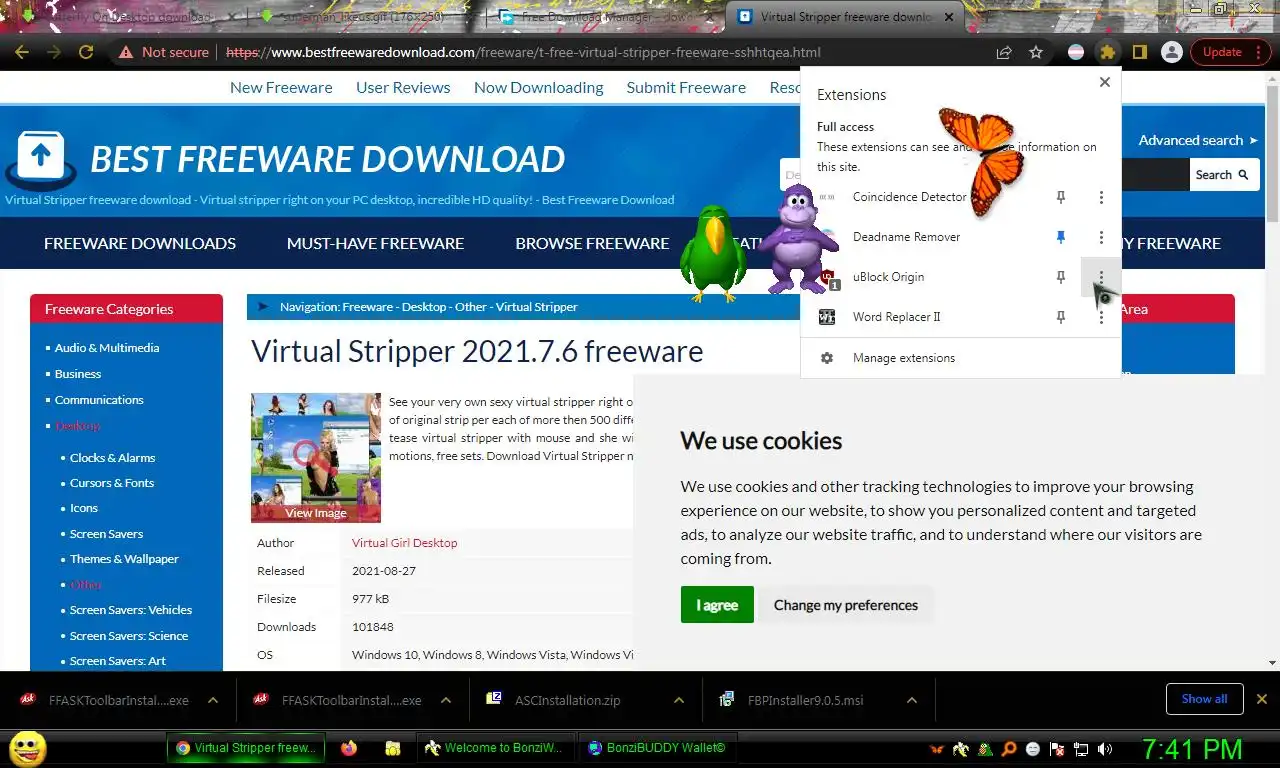1280x768 pixels.
Task: Click the site Search button
Action: [x=1222, y=175]
